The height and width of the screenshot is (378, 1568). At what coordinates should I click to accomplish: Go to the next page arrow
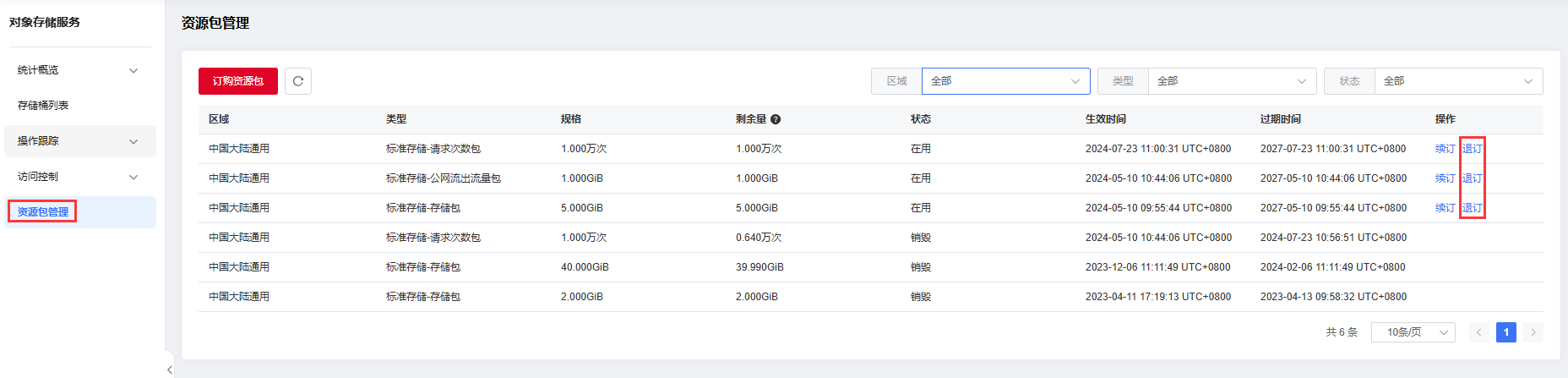[1533, 332]
